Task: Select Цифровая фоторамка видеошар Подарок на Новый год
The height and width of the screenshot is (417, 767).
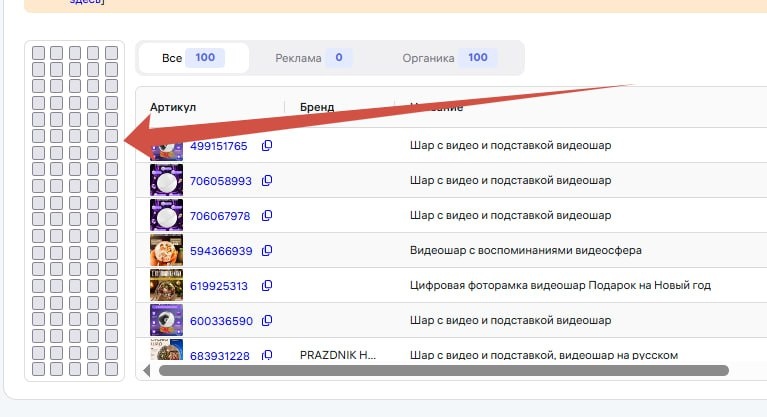Action: tap(560, 285)
